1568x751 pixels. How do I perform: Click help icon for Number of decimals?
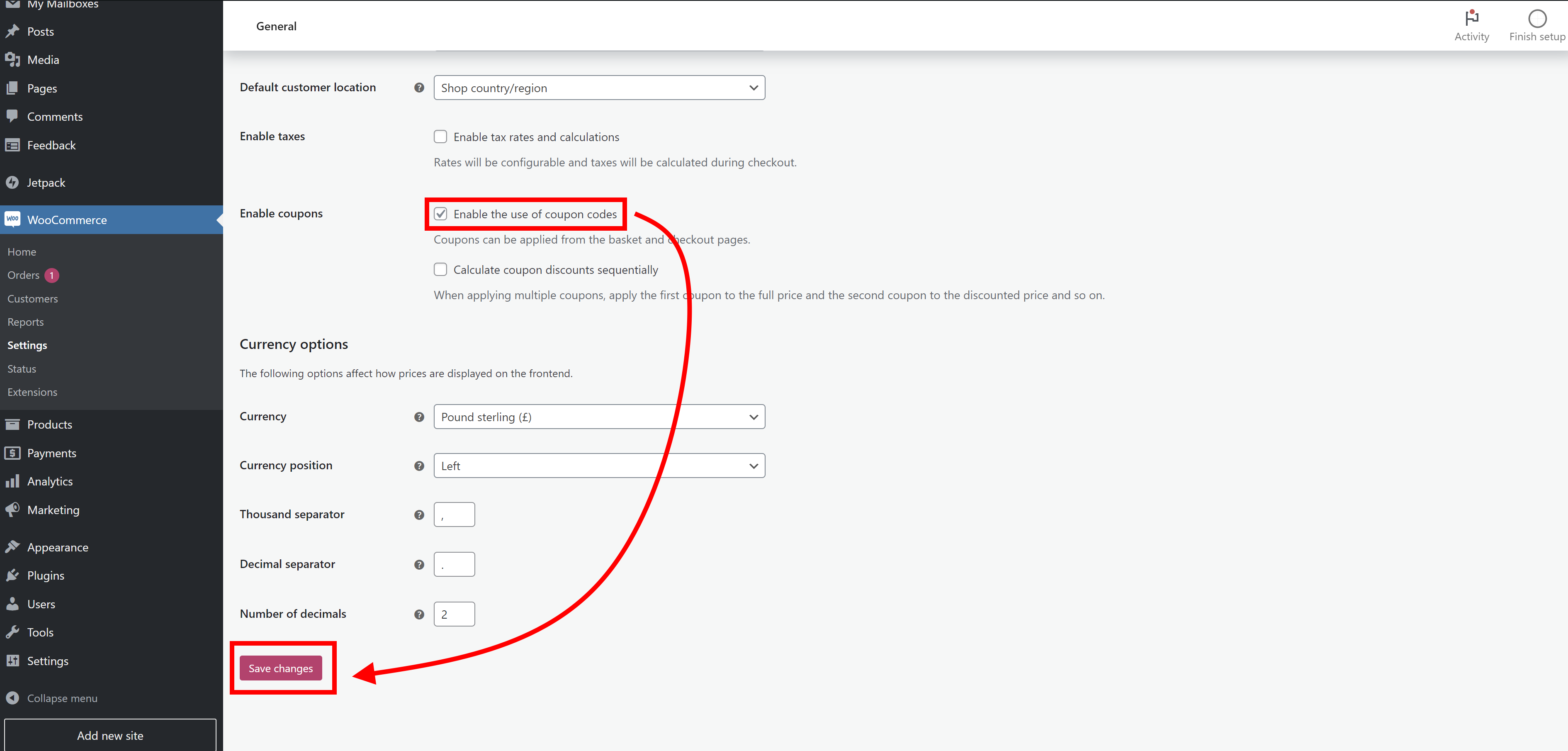pos(419,614)
